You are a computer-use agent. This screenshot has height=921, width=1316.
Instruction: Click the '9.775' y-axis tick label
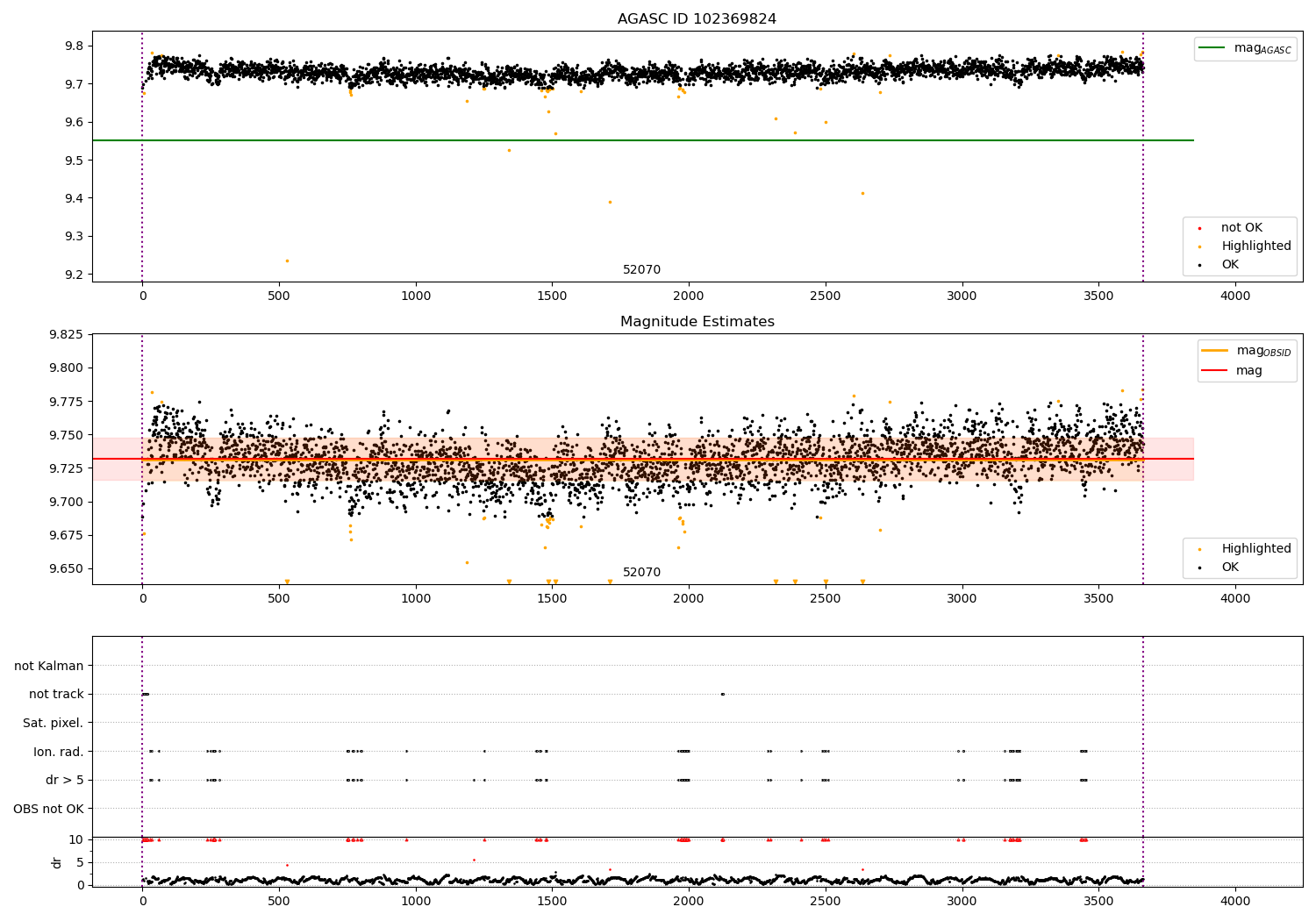coord(66,402)
